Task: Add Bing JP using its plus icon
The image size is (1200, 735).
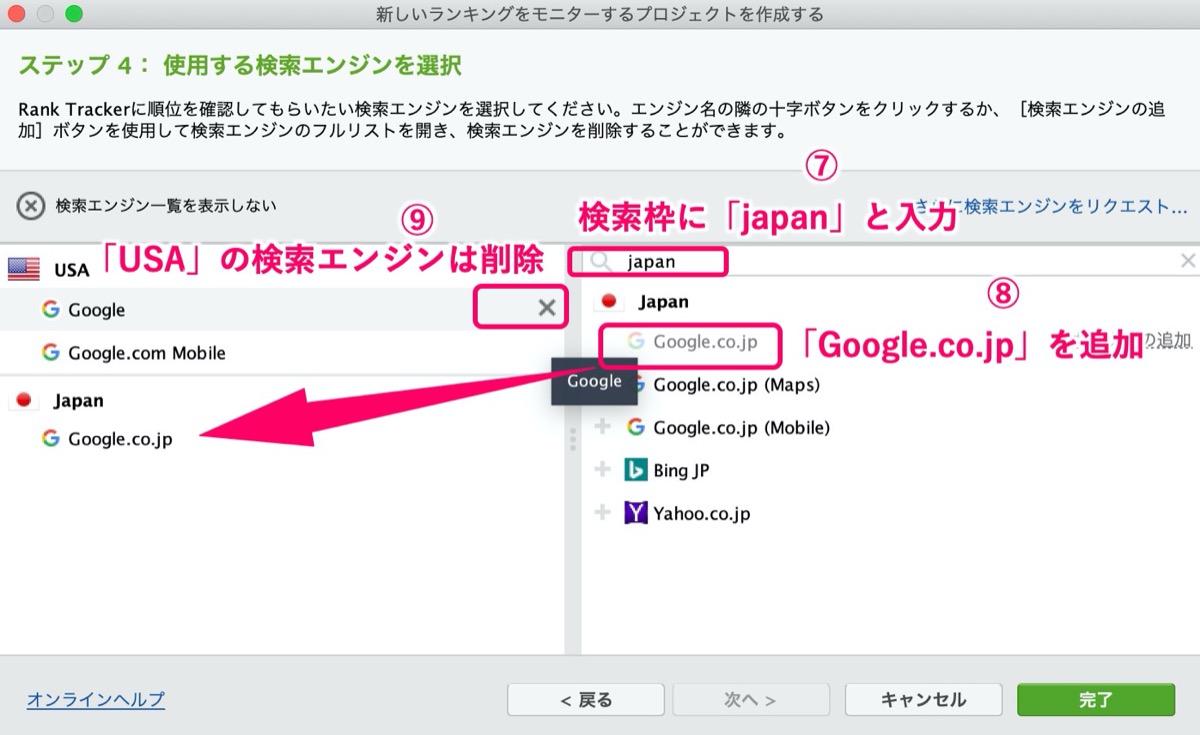Action: (602, 470)
